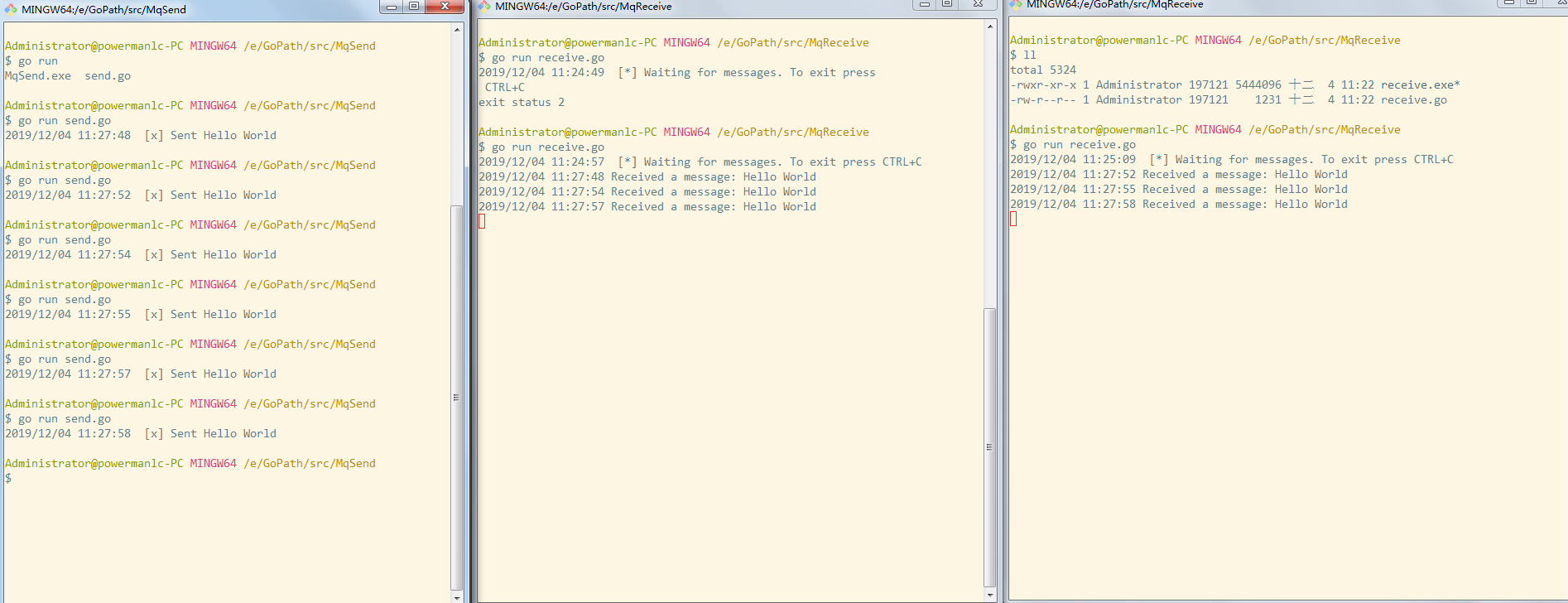The image size is (1568, 603).
Task: Click the '11:27:52 Received a message' line
Action: [x=1179, y=174]
